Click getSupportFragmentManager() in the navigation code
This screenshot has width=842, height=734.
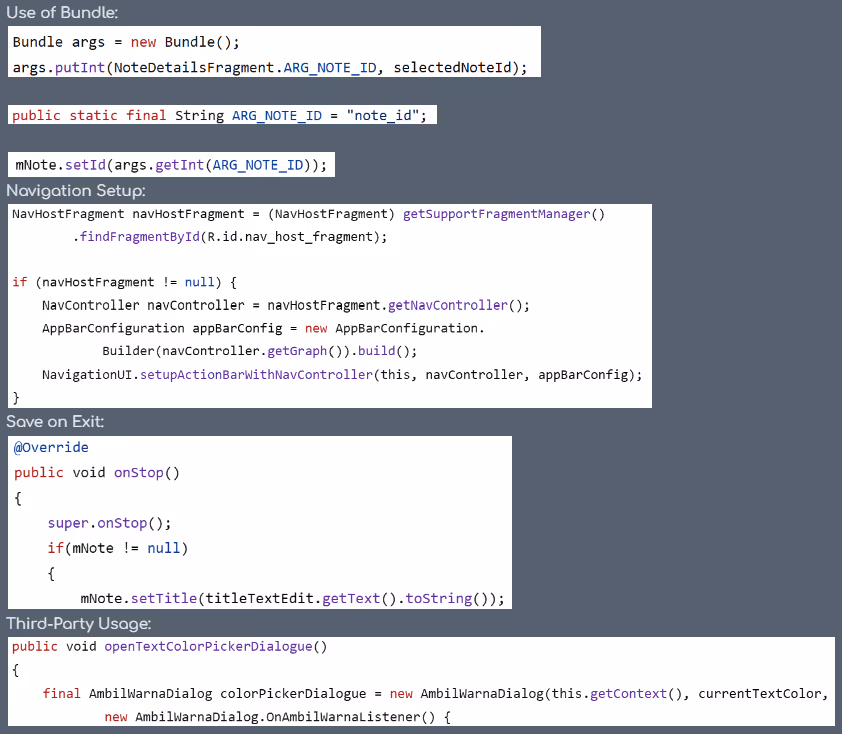(x=504, y=214)
